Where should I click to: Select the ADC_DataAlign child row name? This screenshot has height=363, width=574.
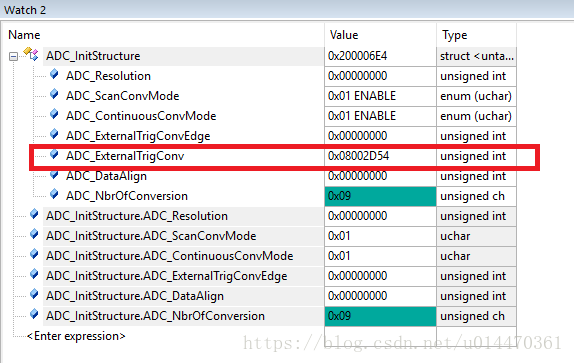(106, 176)
